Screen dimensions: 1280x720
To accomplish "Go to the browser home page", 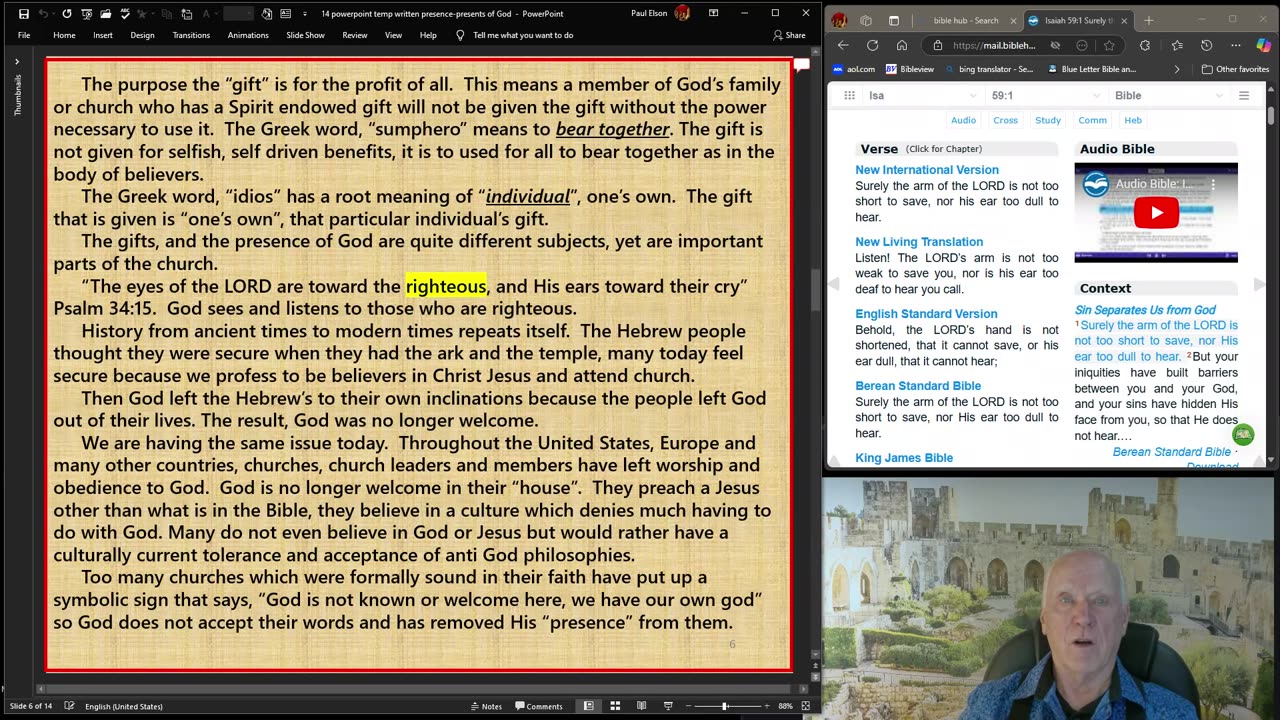I will 902,45.
